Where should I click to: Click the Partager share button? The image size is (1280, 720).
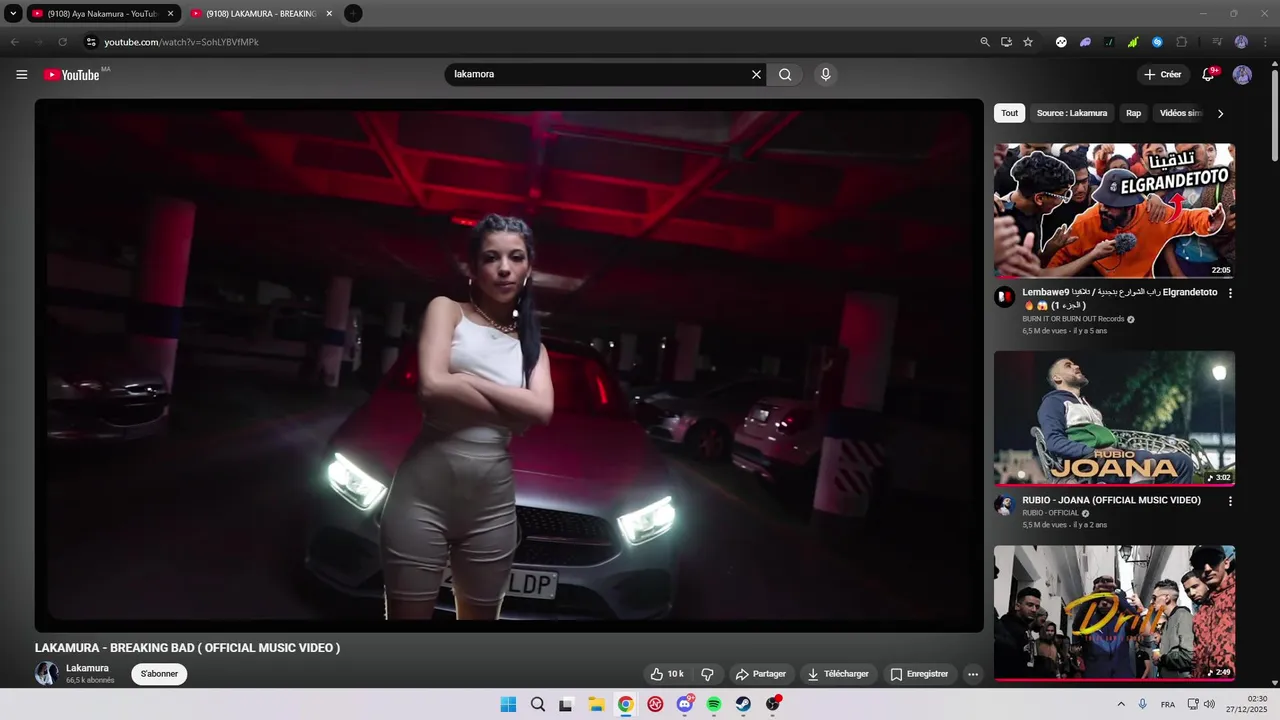[760, 674]
